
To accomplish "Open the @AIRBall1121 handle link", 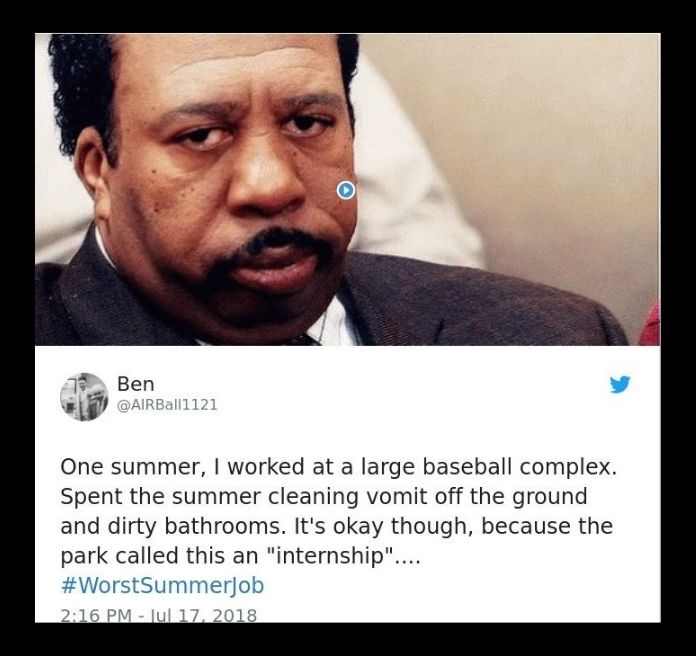I will click(x=167, y=405).
